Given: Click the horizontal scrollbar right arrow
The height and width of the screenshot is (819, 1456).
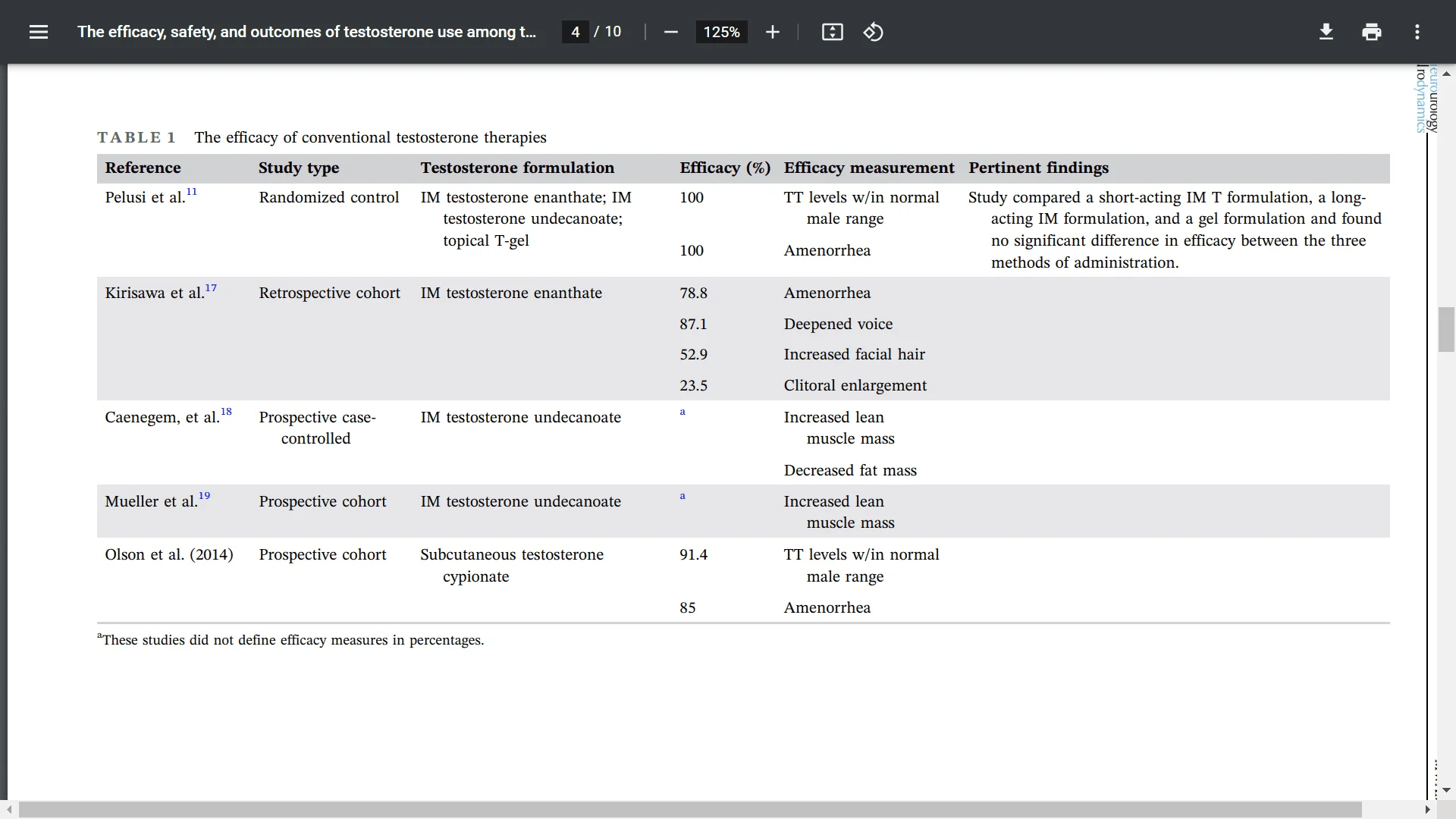Looking at the screenshot, I should click(1428, 809).
